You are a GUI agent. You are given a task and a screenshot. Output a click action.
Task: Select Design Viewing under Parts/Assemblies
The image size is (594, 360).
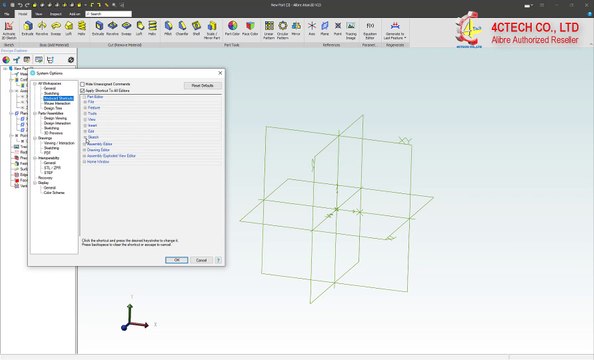(55, 118)
